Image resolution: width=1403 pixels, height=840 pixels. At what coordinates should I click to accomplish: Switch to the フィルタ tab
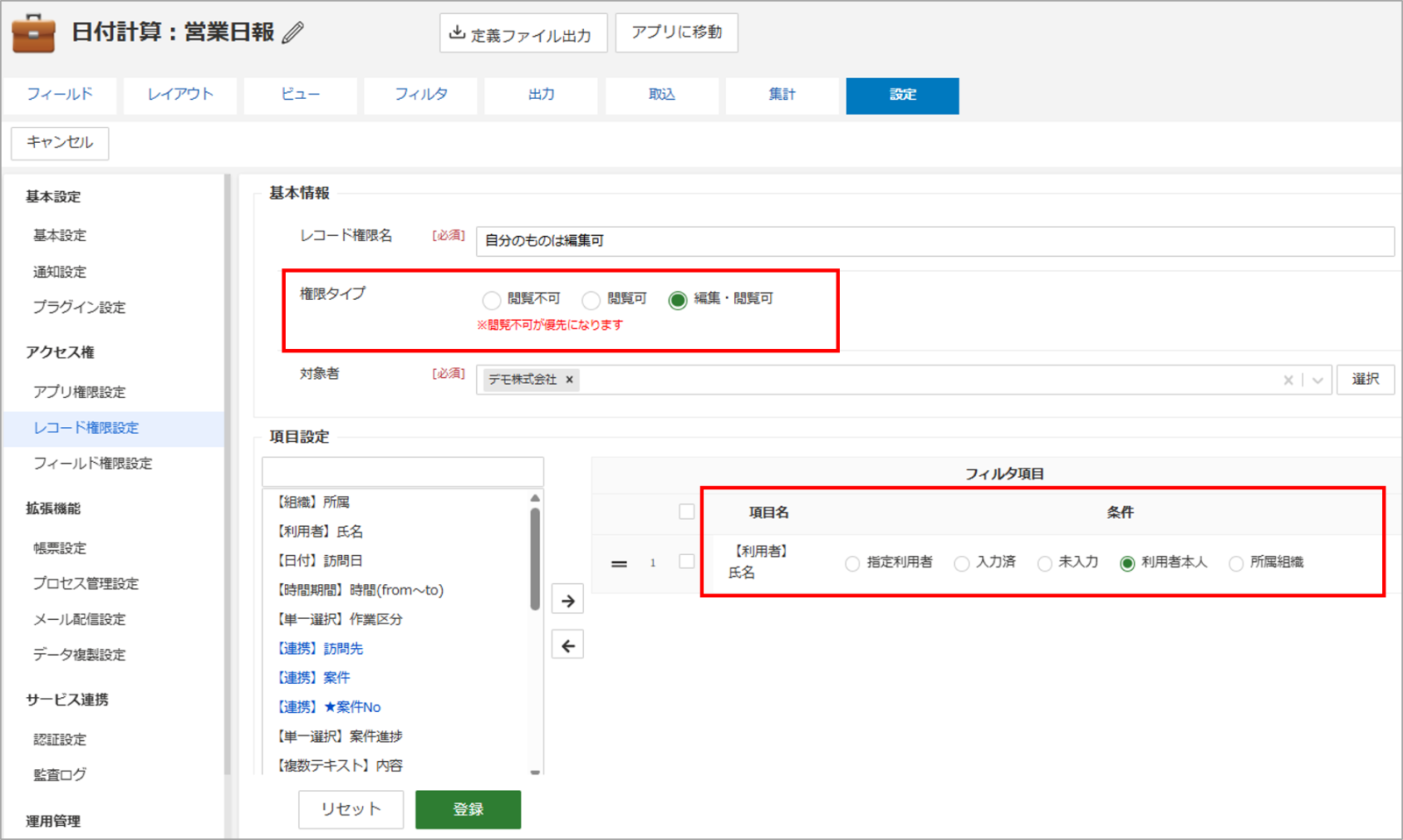click(421, 95)
